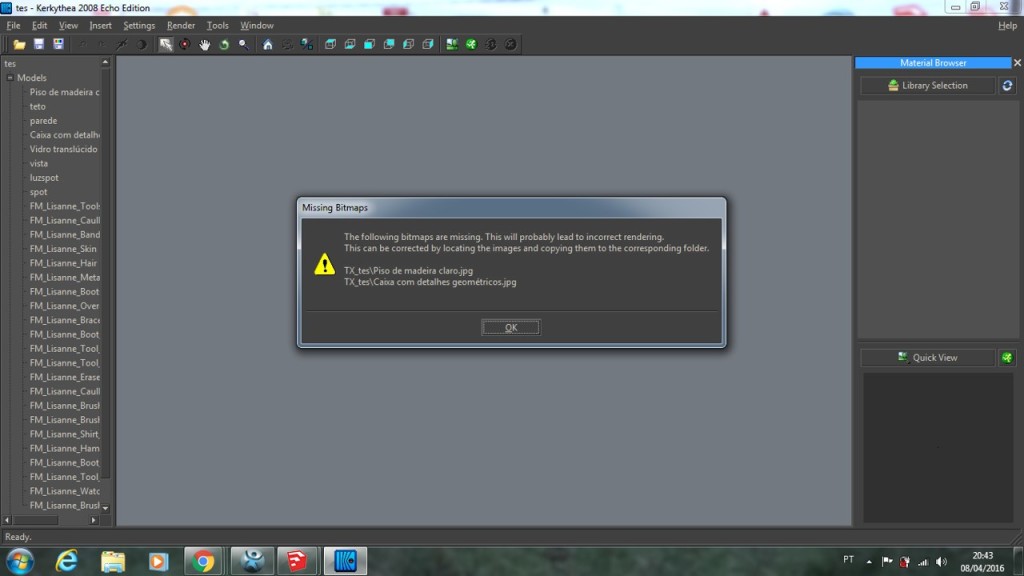This screenshot has width=1024, height=576.
Task: Select the 'vista' tree item
Action: point(39,163)
